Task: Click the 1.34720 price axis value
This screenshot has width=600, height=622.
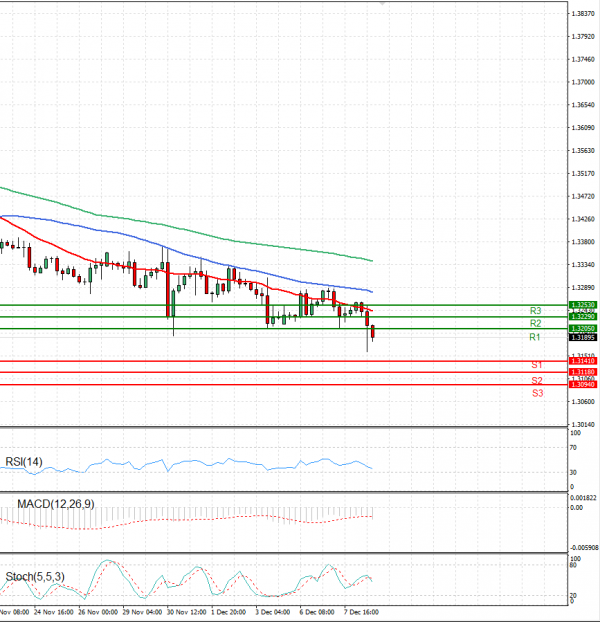Action: [583, 196]
